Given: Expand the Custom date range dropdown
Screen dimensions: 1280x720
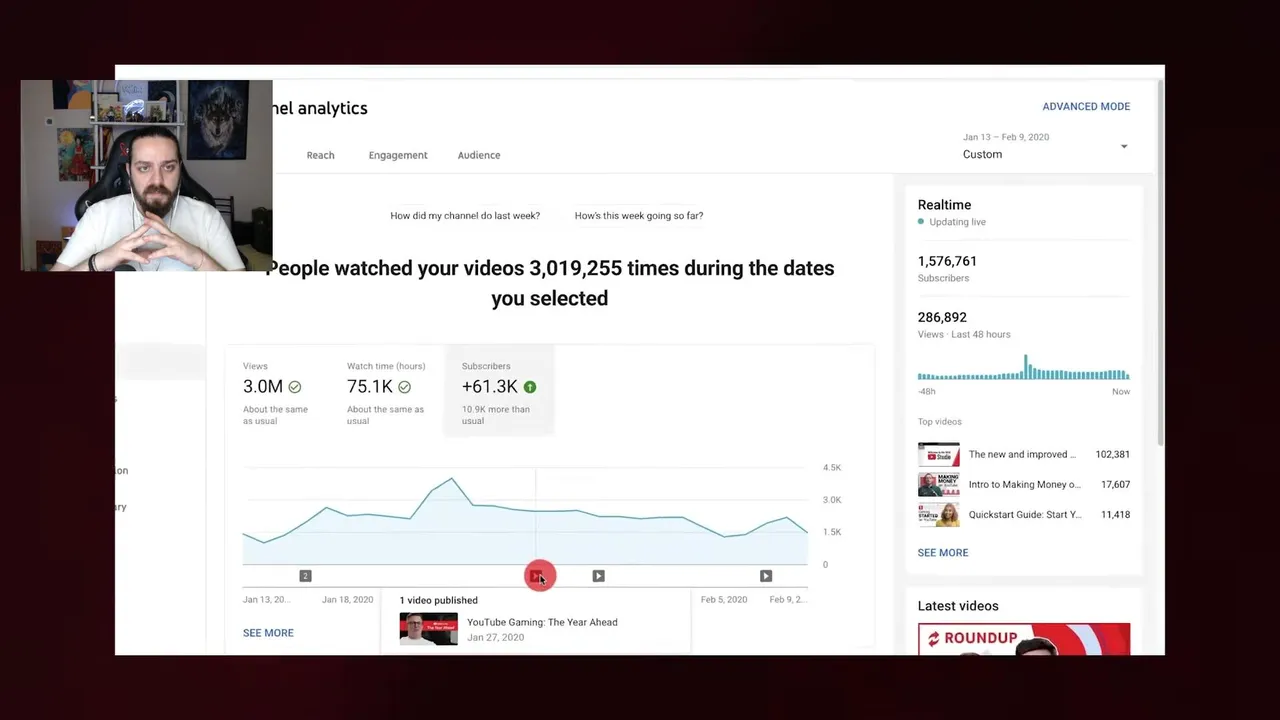Looking at the screenshot, I should (x=1045, y=146).
